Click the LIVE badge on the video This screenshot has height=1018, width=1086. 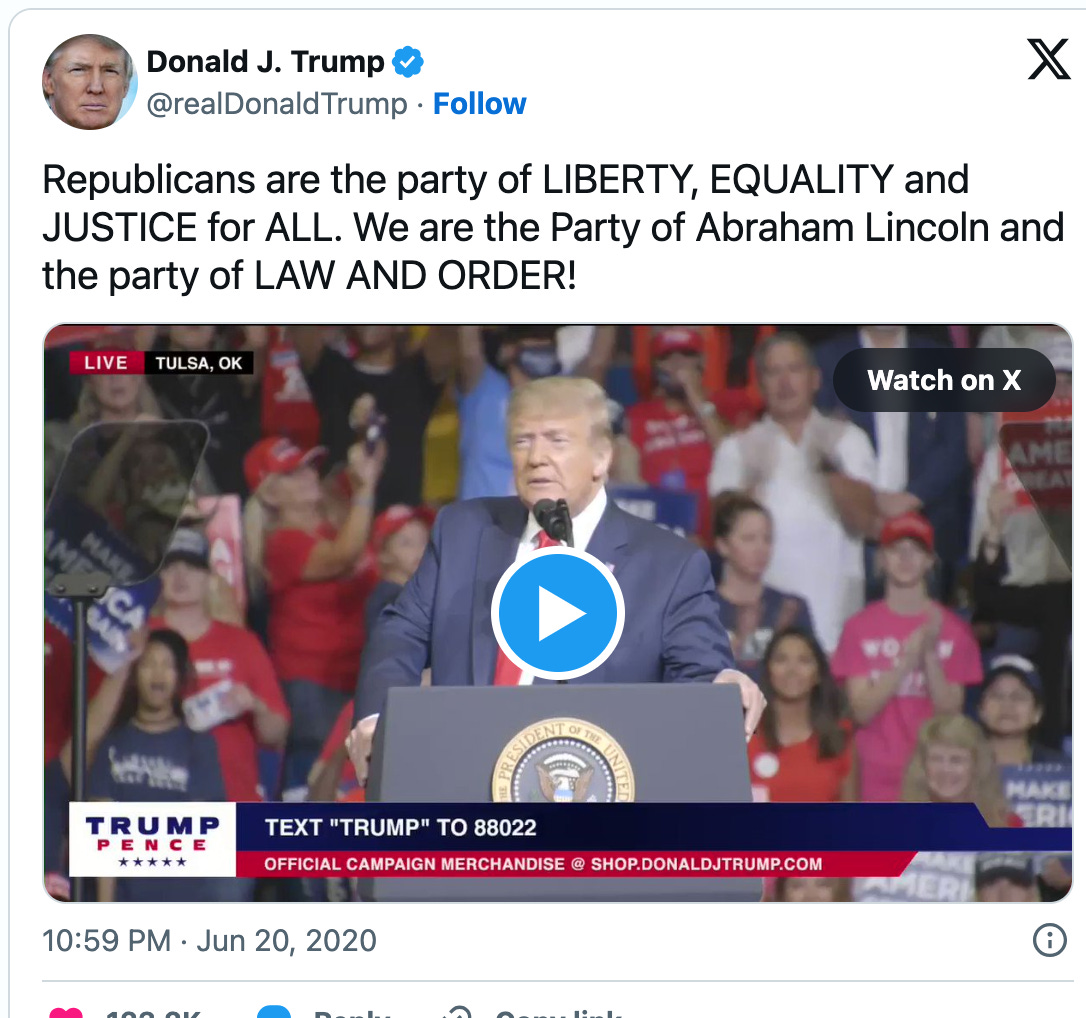coord(106,363)
